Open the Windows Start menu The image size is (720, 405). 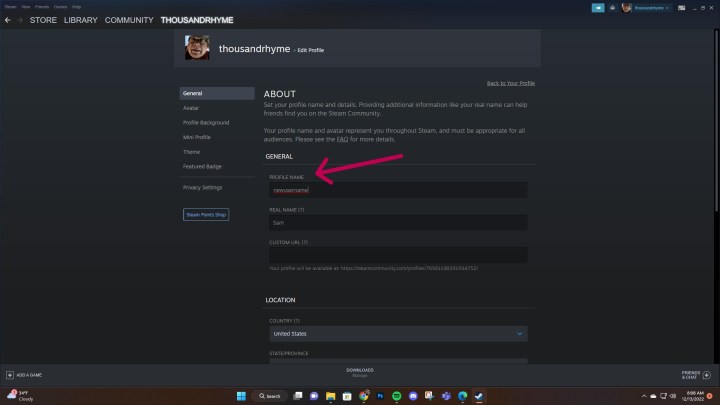coord(241,396)
